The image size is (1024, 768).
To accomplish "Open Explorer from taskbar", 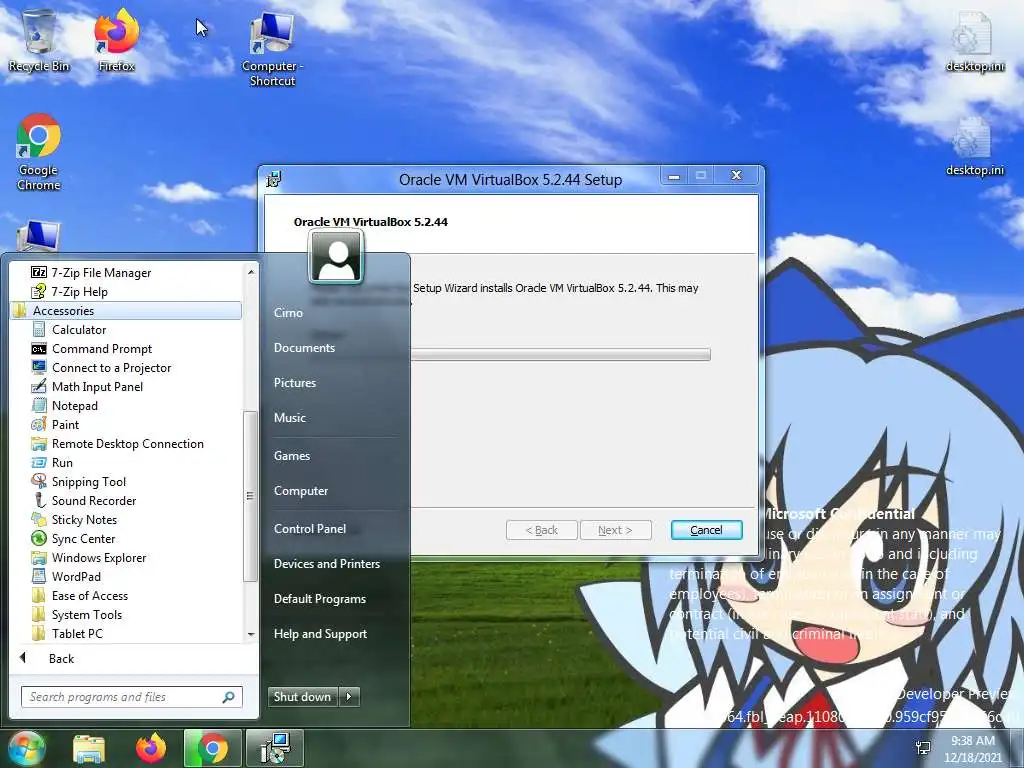I will tap(89, 748).
